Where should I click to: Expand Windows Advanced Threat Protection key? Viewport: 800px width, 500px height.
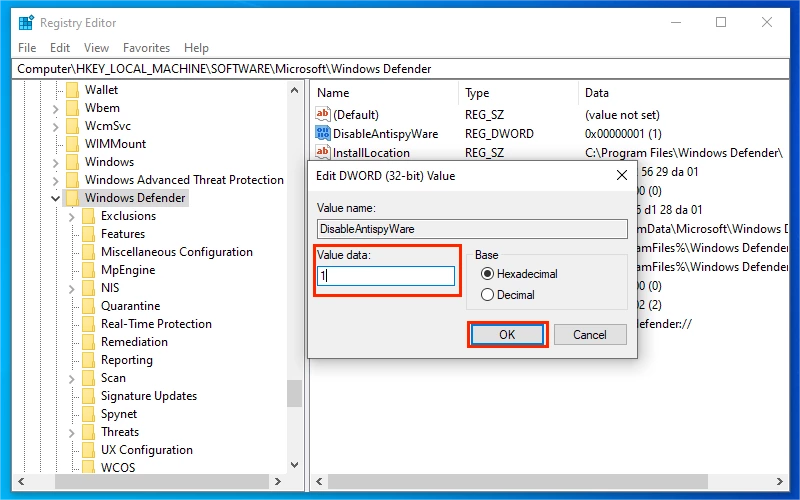point(56,181)
